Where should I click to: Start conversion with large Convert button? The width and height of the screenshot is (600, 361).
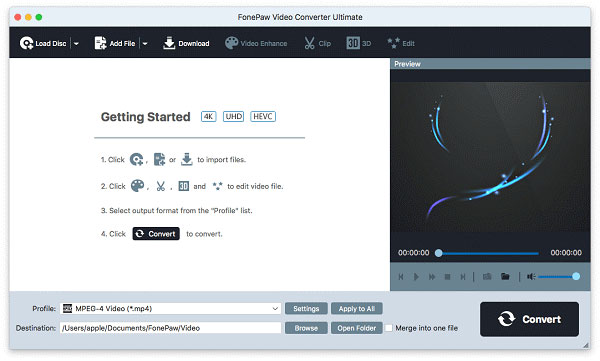(529, 319)
